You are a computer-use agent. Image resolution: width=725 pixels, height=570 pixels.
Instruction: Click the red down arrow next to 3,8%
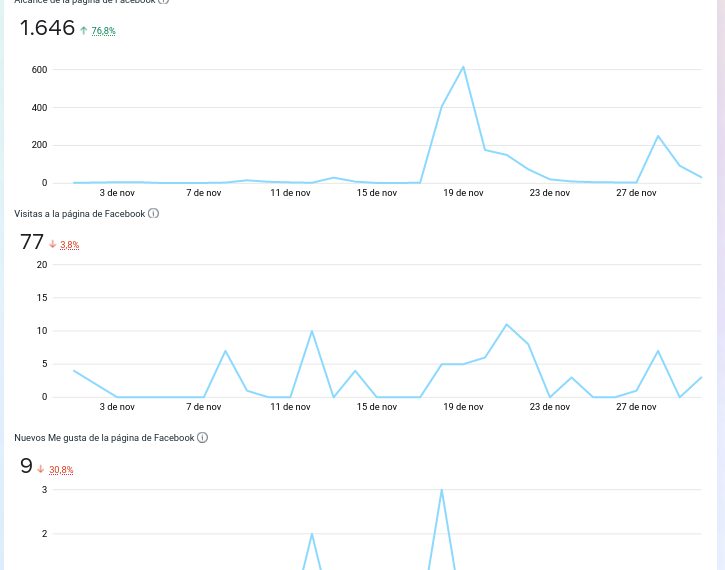(53, 244)
